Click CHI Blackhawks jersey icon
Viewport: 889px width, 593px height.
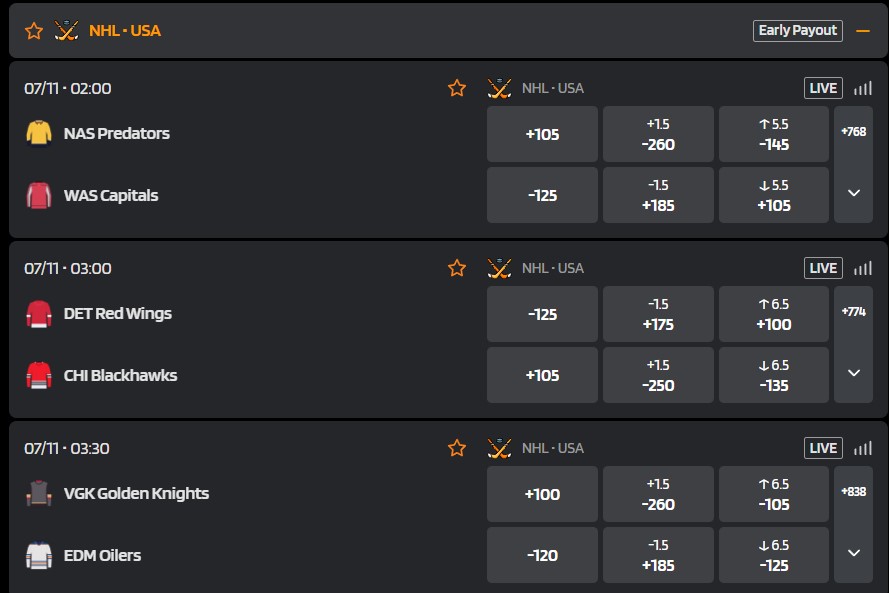39,375
